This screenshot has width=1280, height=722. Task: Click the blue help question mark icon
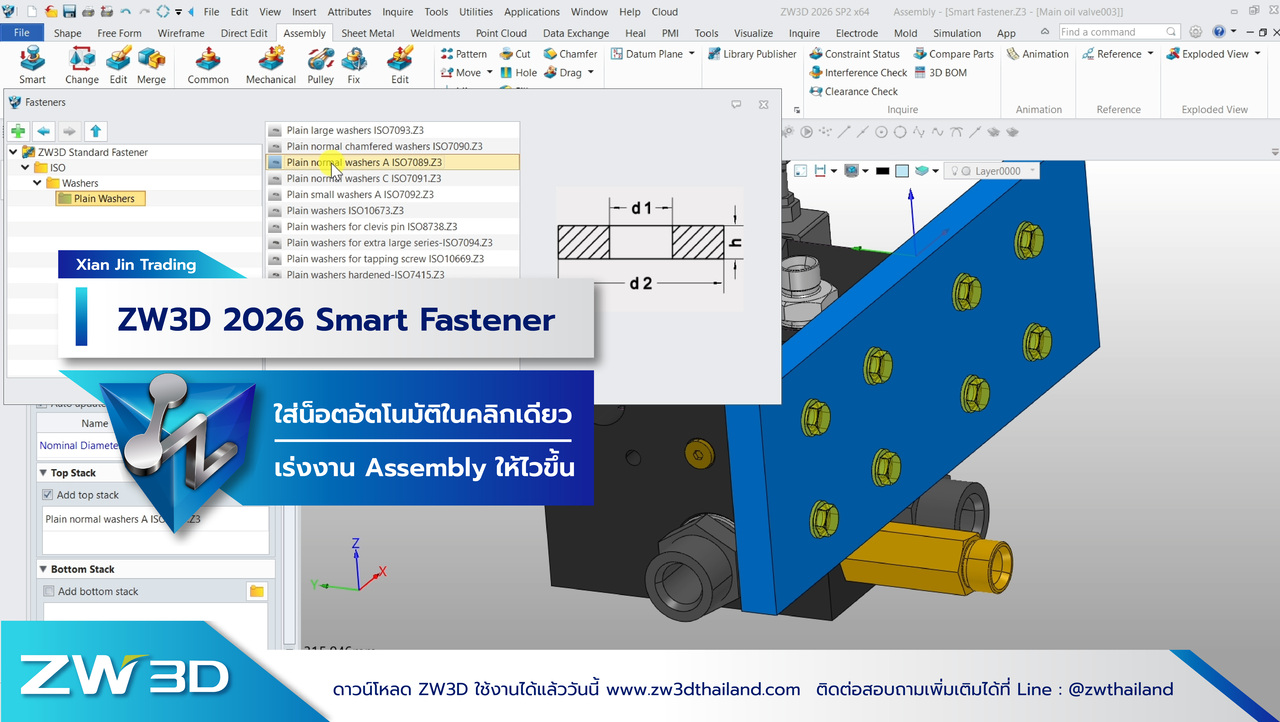tap(1218, 32)
